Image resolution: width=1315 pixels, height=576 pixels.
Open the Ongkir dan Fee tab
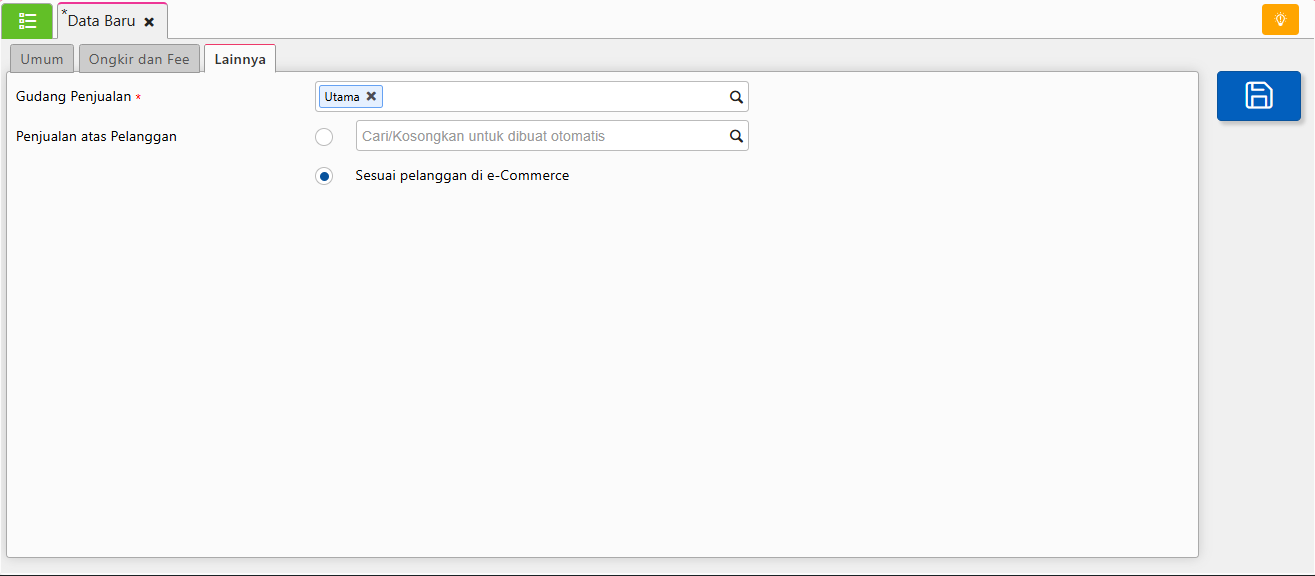[139, 59]
